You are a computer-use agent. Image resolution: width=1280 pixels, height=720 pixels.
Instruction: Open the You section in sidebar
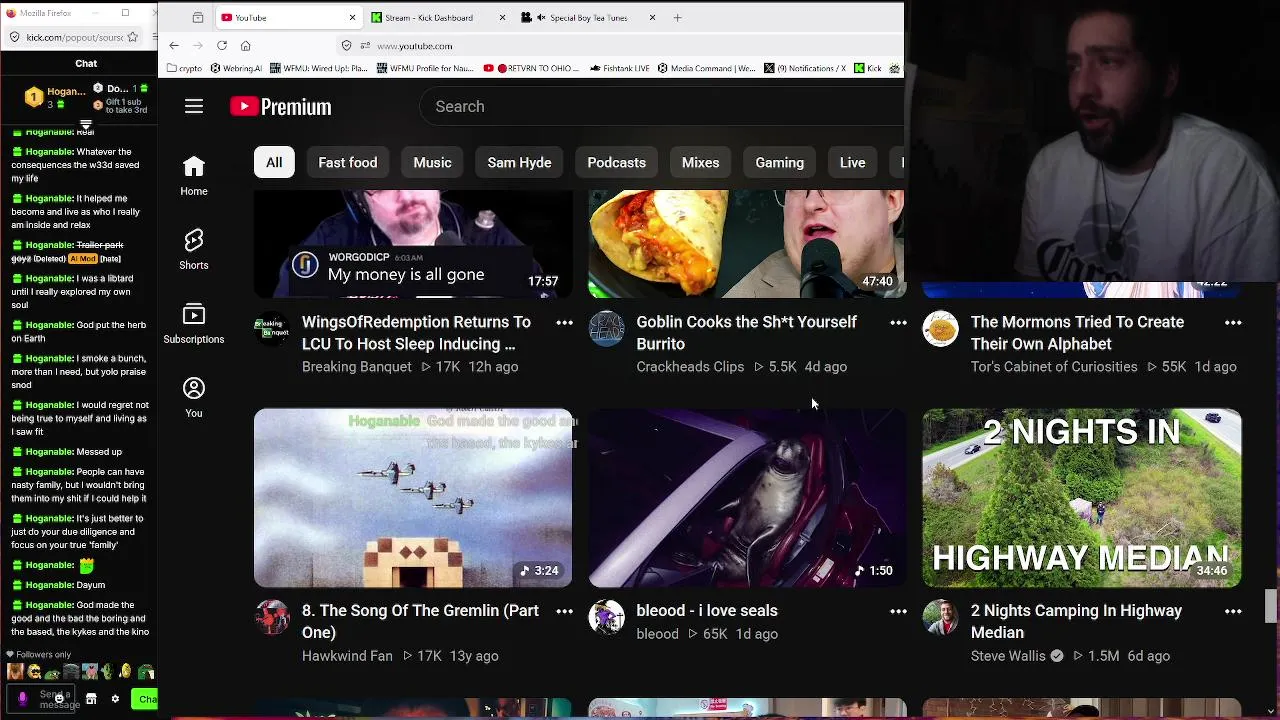194,397
